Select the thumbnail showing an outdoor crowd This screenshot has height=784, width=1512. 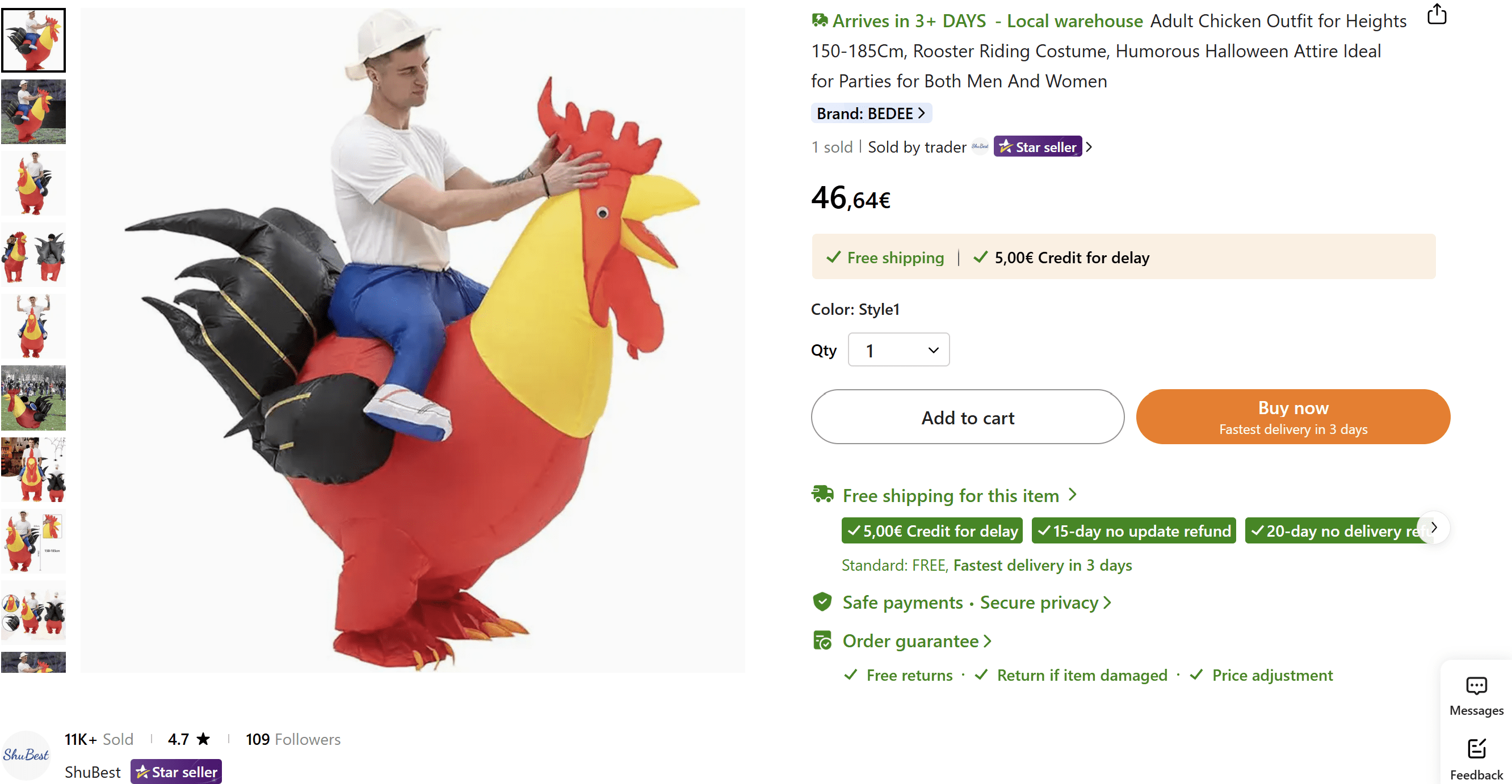33,398
